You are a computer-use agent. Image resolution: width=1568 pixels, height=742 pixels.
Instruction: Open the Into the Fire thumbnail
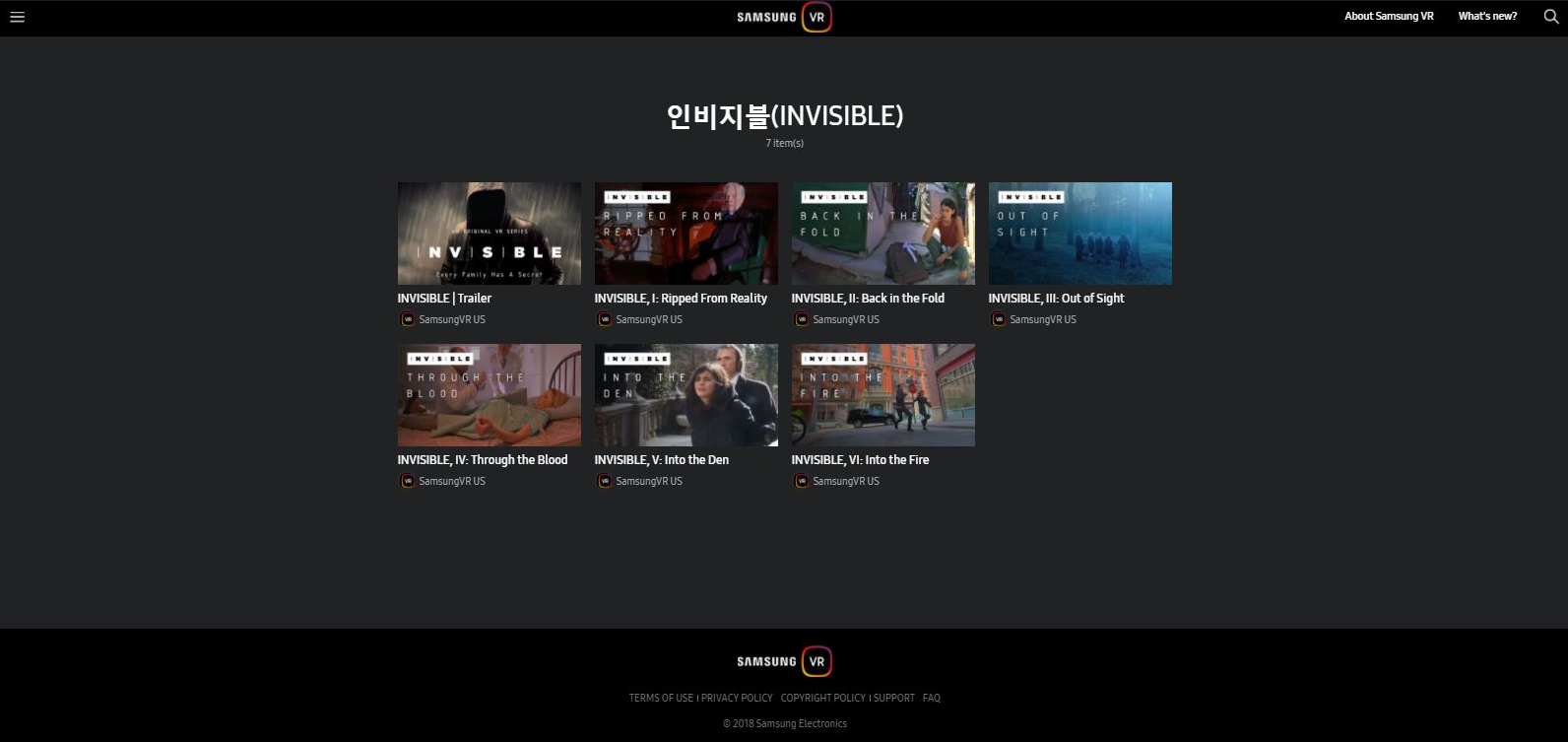(883, 395)
